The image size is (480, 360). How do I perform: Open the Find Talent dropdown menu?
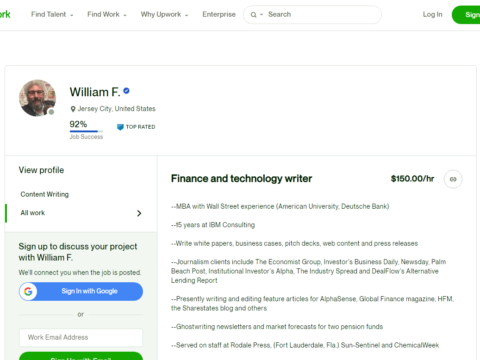[x=52, y=14]
